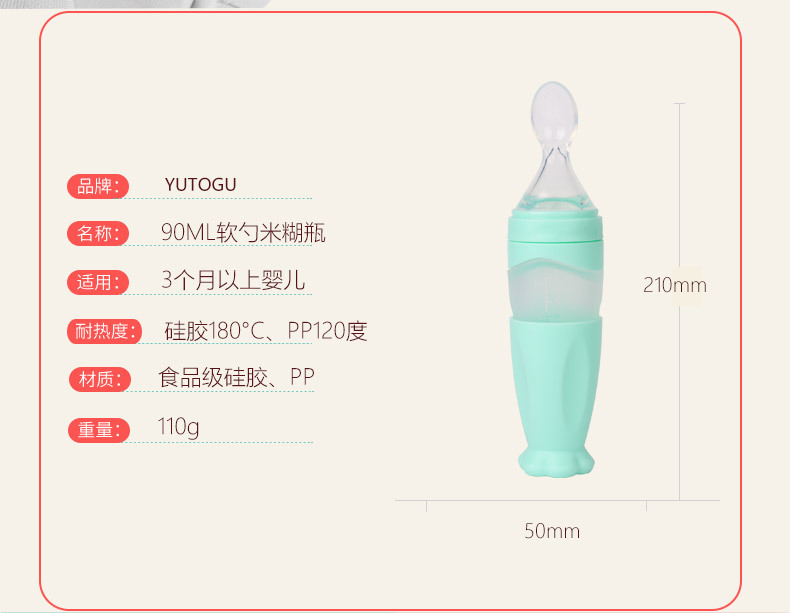Click the red 材质 material label

(x=100, y=379)
